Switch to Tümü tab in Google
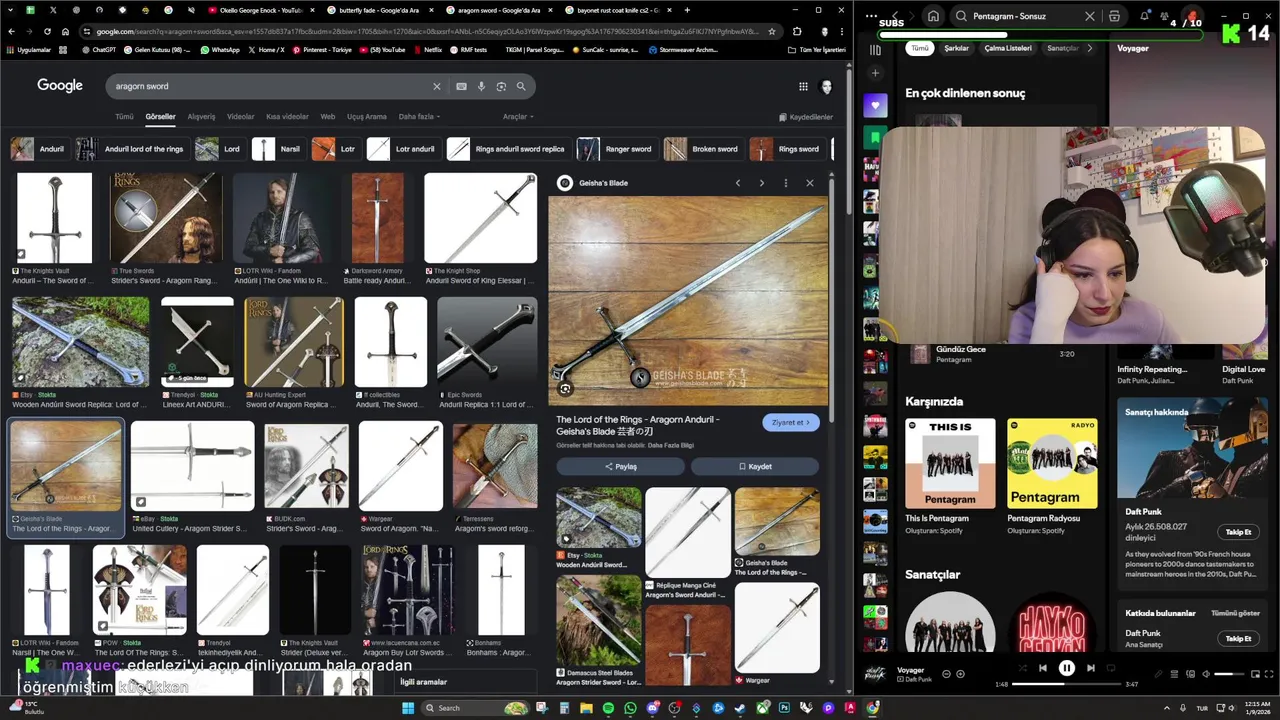This screenshot has height=720, width=1280. [124, 117]
